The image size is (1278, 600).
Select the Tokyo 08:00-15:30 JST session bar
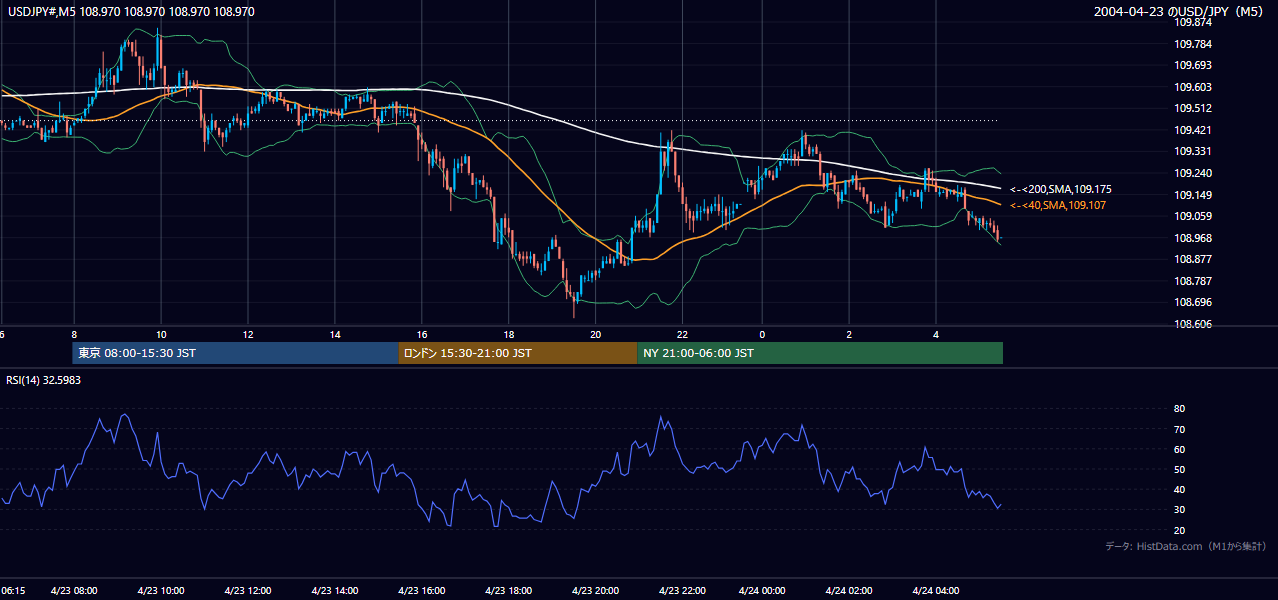pyautogui.click(x=235, y=353)
